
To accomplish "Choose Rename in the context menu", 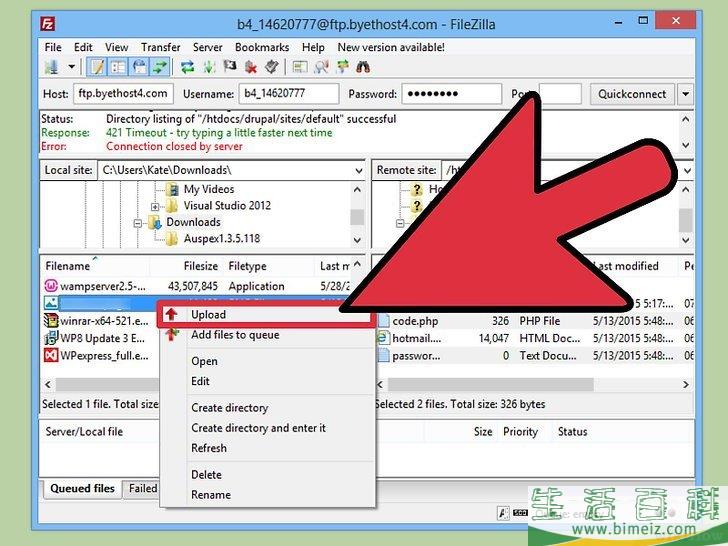I will tap(267, 495).
